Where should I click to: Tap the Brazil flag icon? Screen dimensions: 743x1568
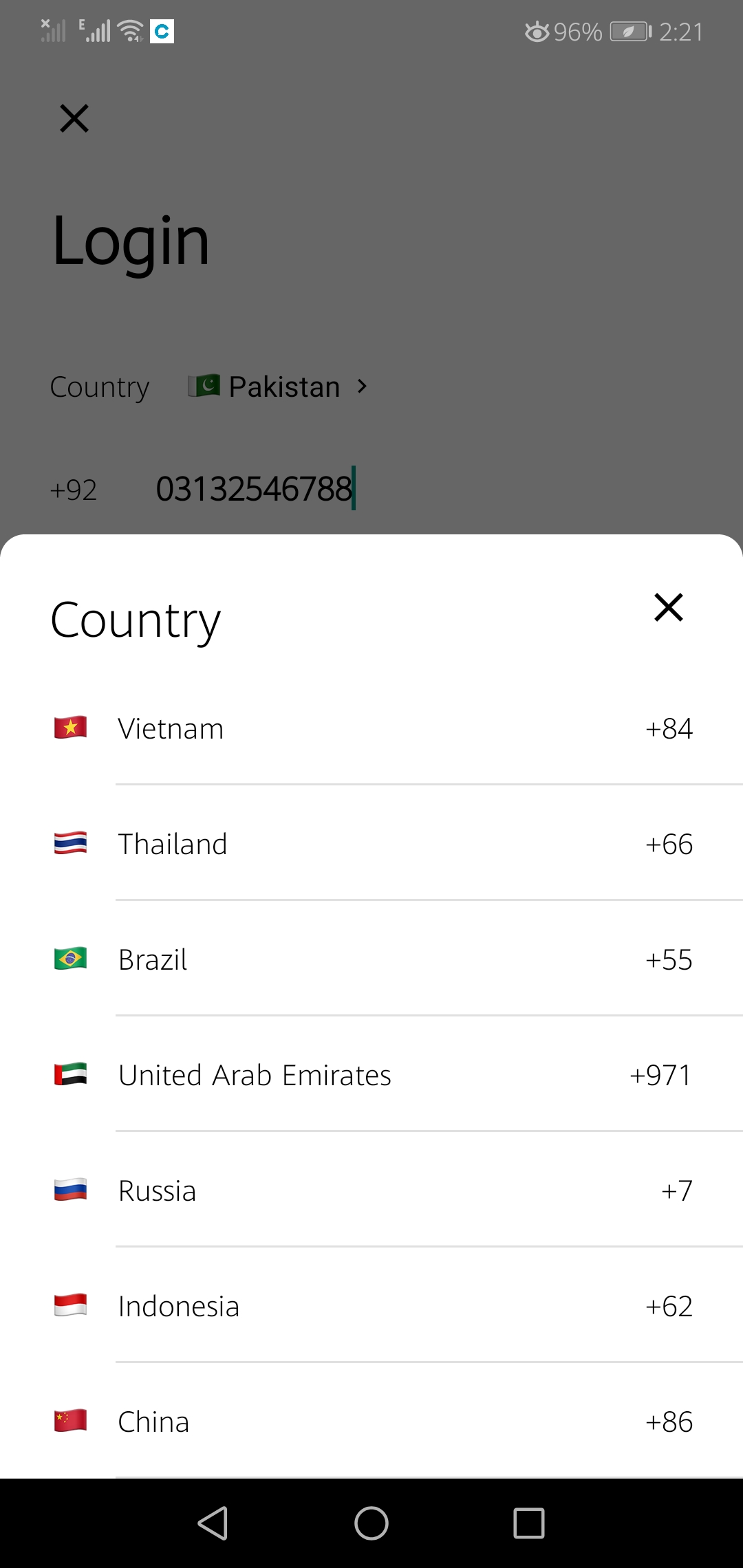click(x=70, y=959)
